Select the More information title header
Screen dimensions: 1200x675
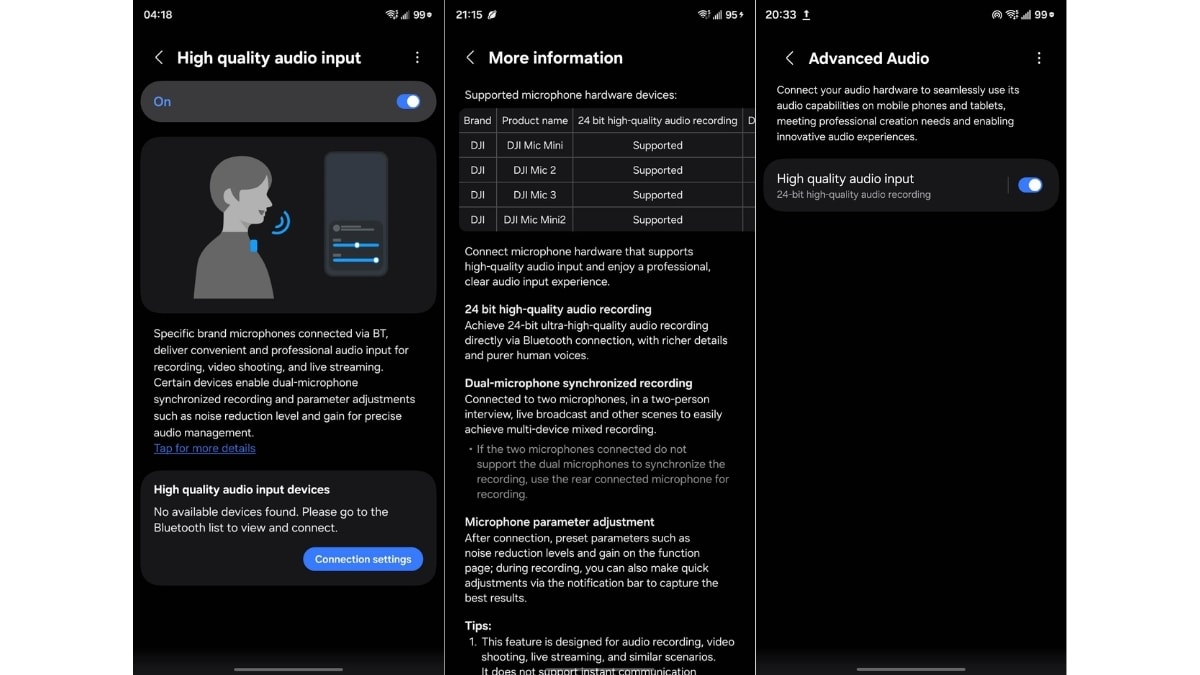tap(555, 58)
